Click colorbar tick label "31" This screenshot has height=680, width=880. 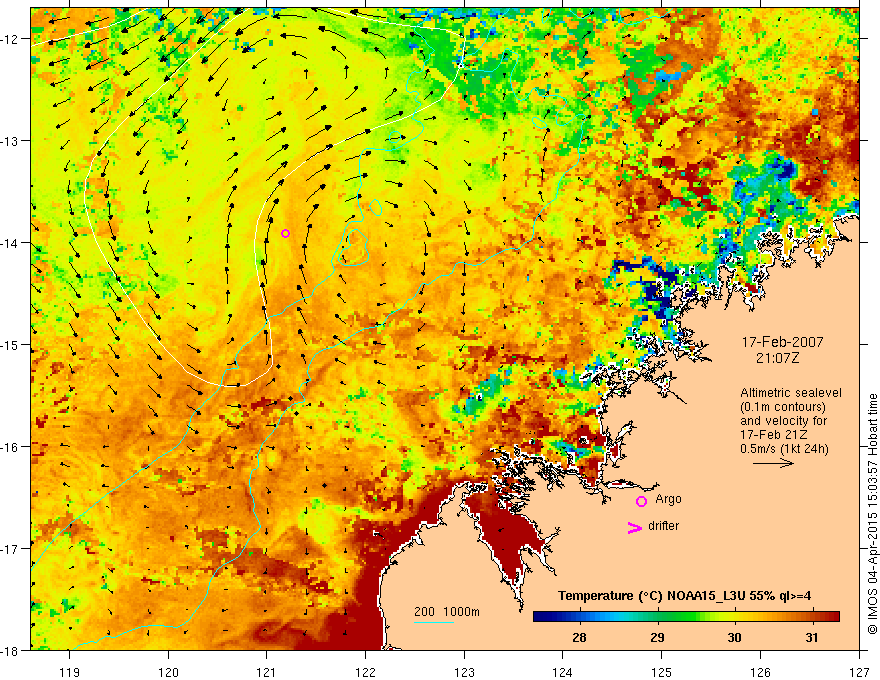click(812, 637)
